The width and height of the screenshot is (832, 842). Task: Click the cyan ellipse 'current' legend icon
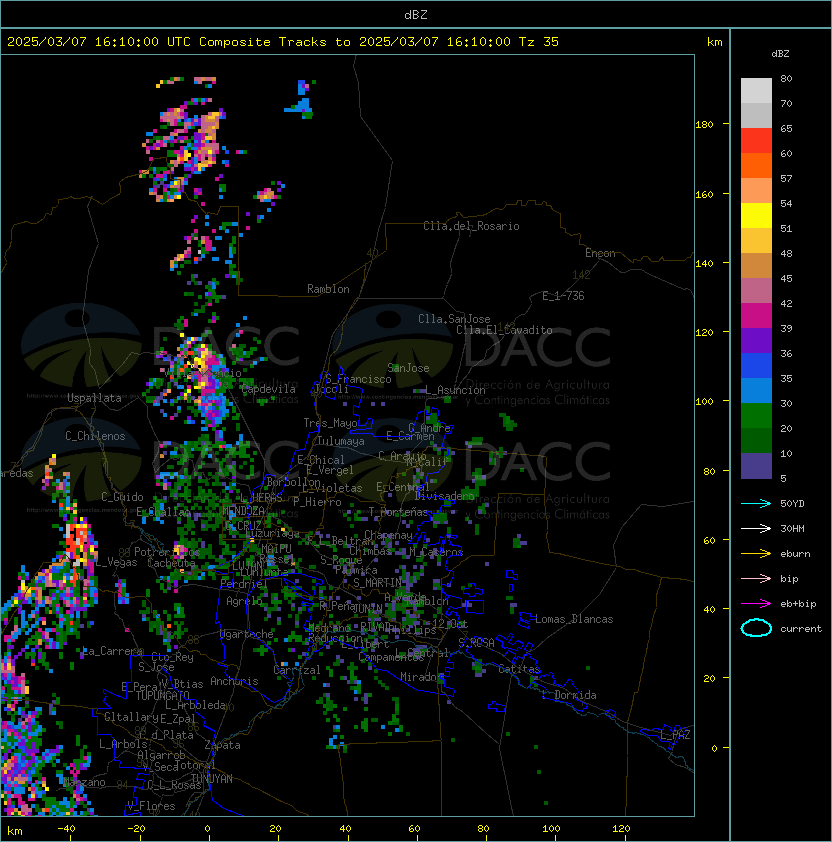pyautogui.click(x=756, y=628)
